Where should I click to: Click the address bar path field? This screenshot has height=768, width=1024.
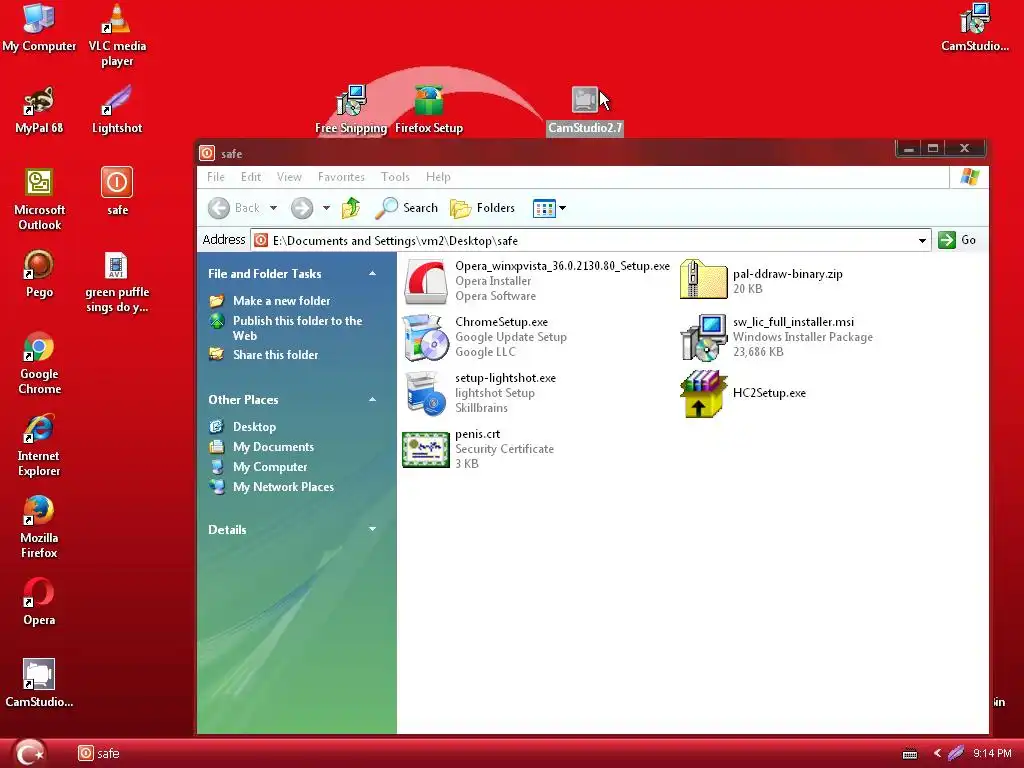tap(591, 240)
